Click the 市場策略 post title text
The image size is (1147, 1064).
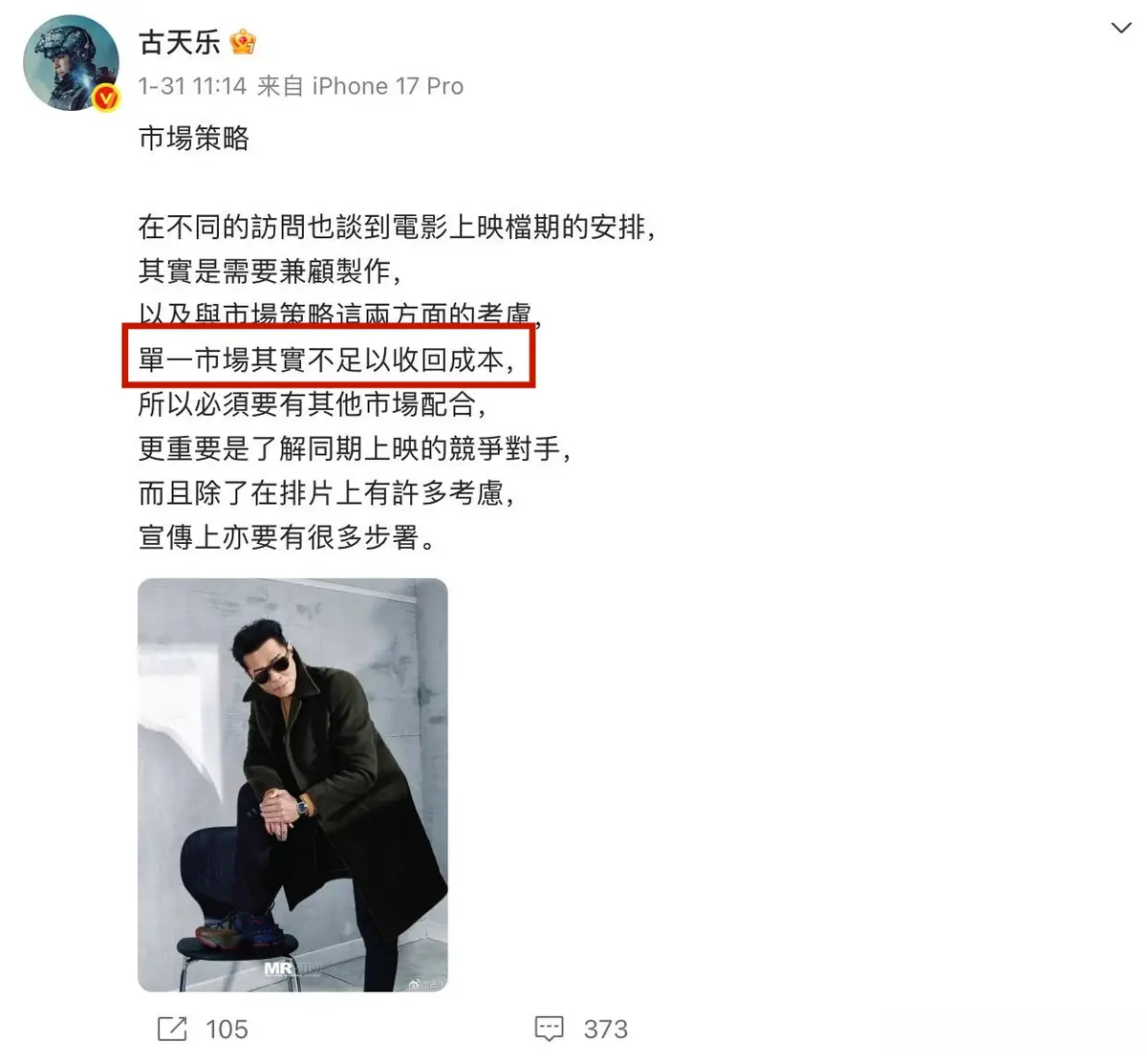pos(194,139)
